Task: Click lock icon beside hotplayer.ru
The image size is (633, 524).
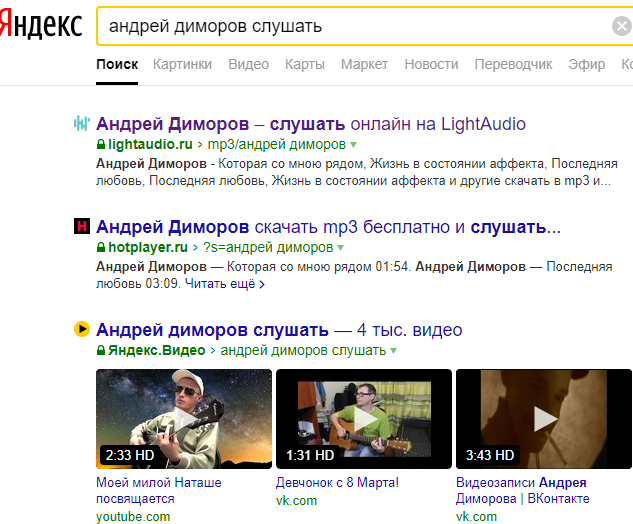Action: 101,247
